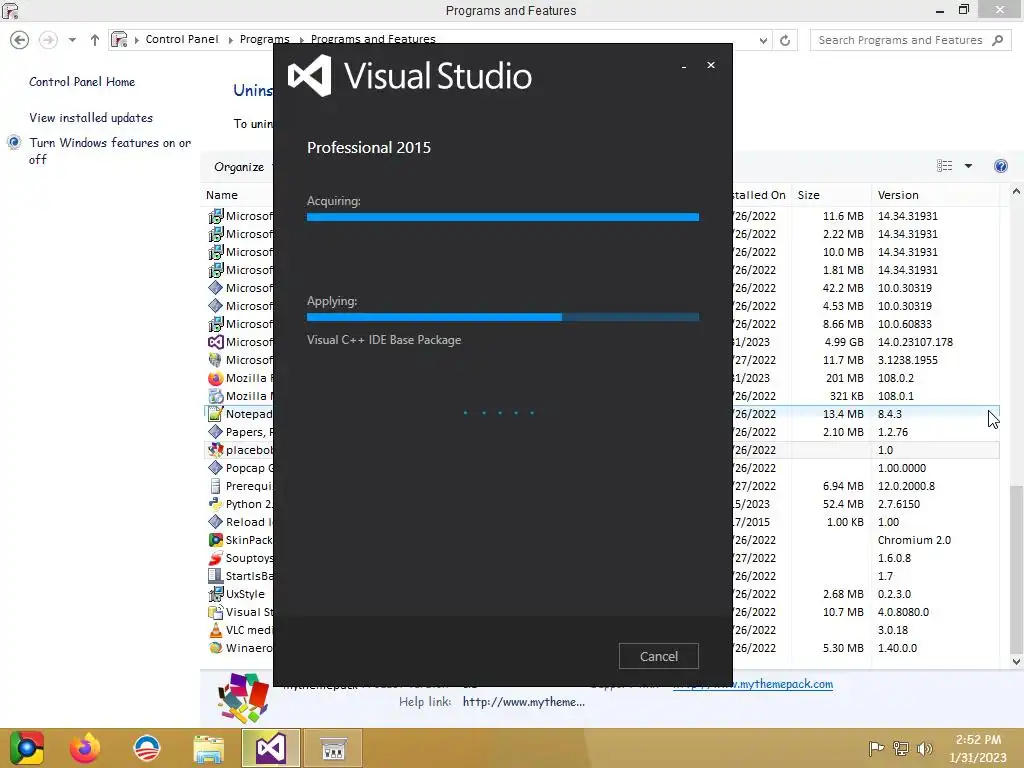This screenshot has height=768, width=1024.
Task: Select the Souptoys program icon
Action: pos(216,558)
